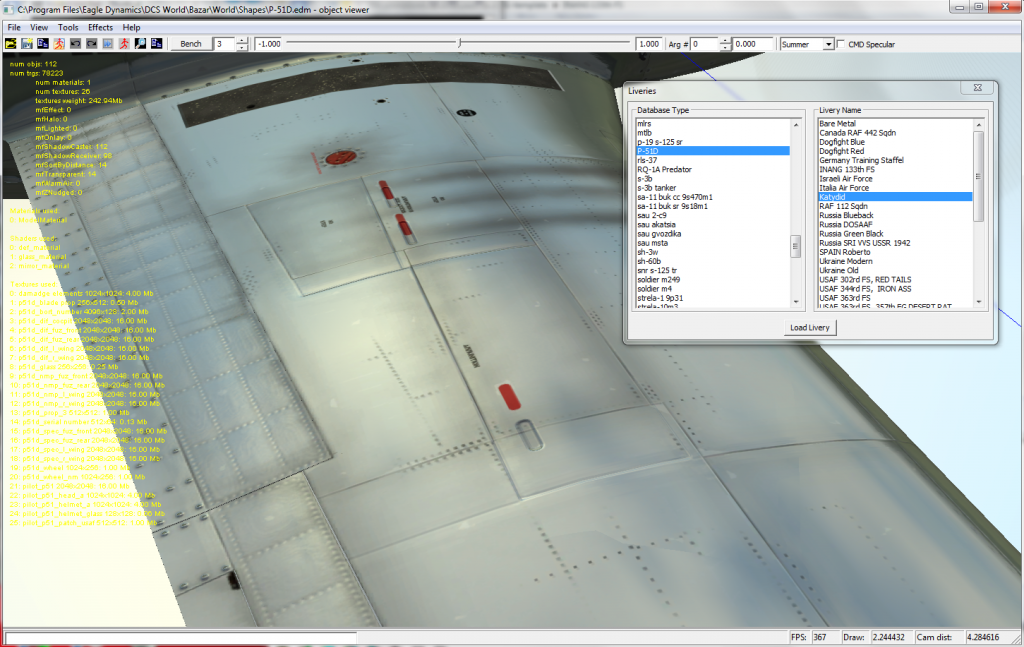This screenshot has height=647, width=1024.
Task: Click the second toolbar icon beside the folder
Action: pyautogui.click(x=27, y=44)
